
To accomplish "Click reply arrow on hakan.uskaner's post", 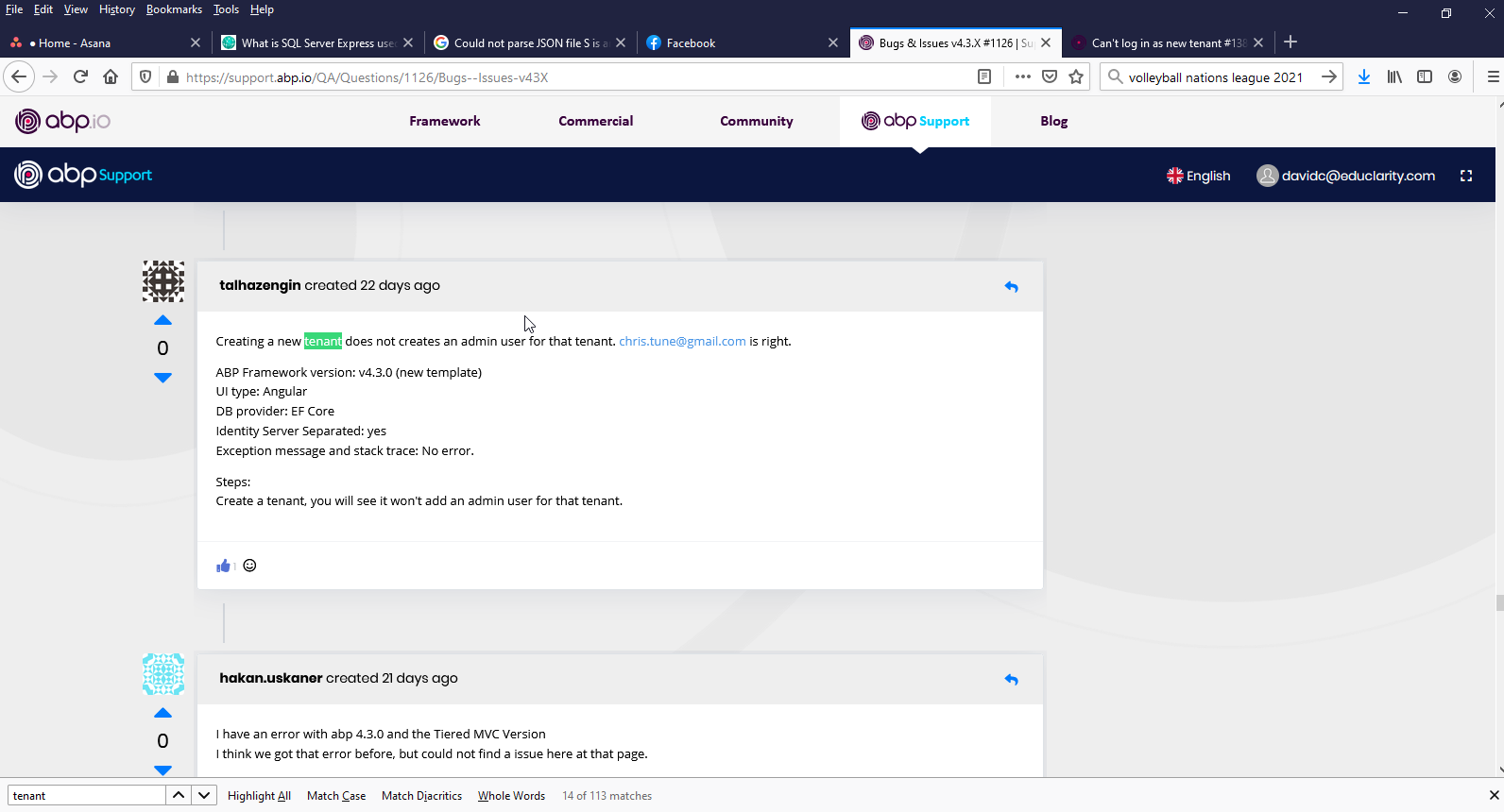I will (1011, 680).
